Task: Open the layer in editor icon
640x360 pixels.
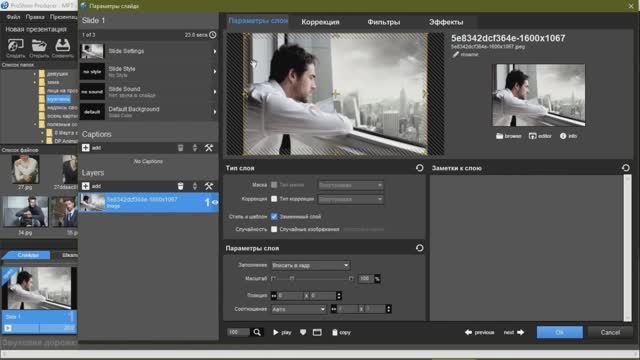Action: pyautogui.click(x=533, y=136)
